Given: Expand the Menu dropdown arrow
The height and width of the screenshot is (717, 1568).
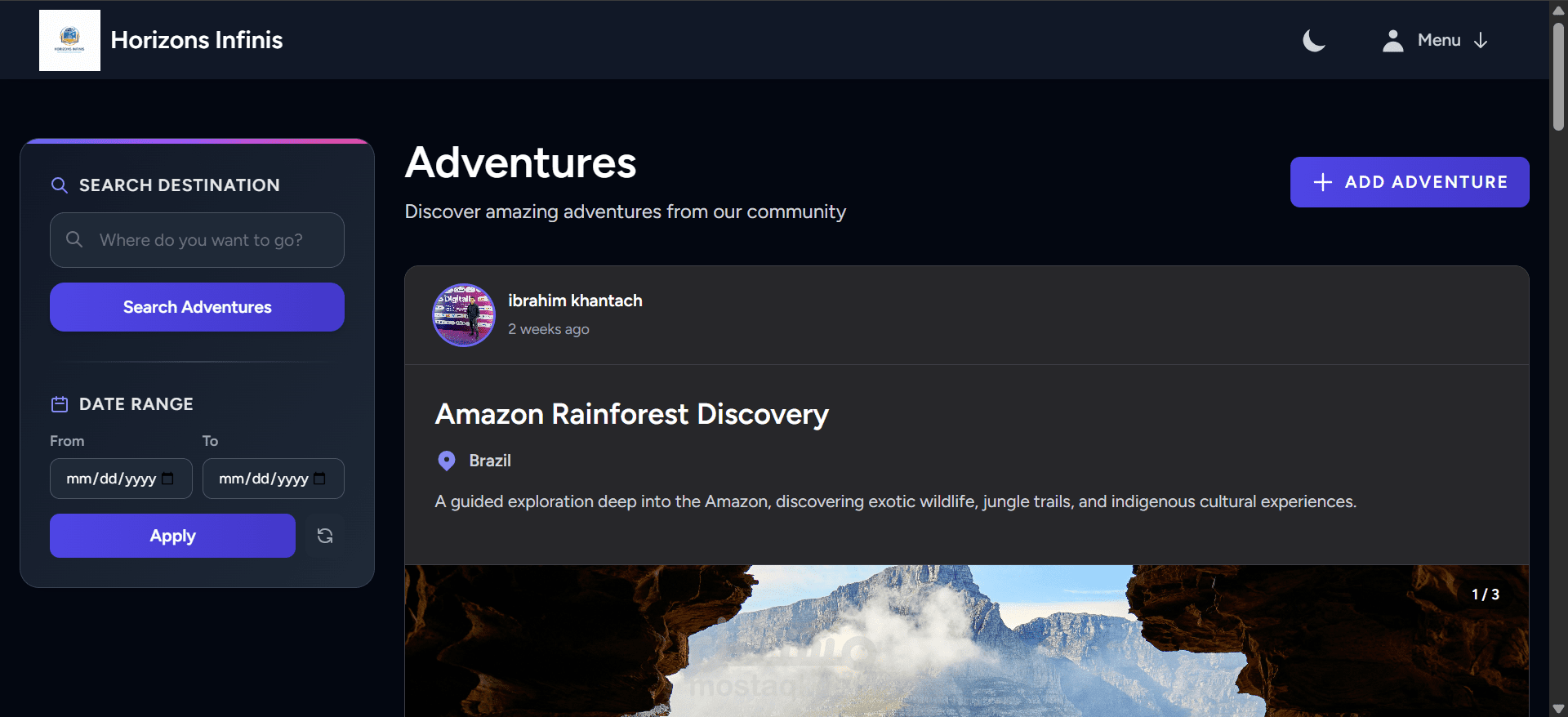Looking at the screenshot, I should tap(1481, 40).
